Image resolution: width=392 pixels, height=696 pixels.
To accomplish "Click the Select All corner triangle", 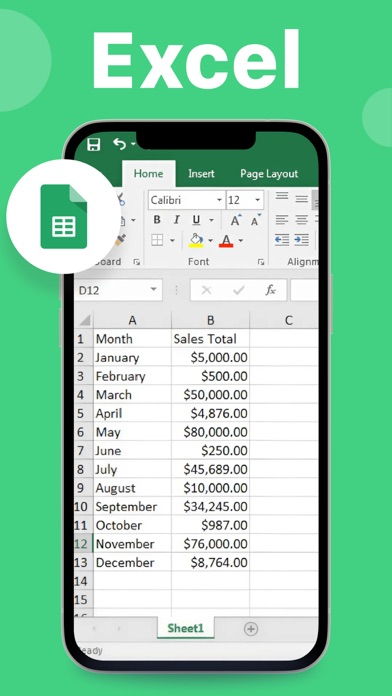I will 84,320.
